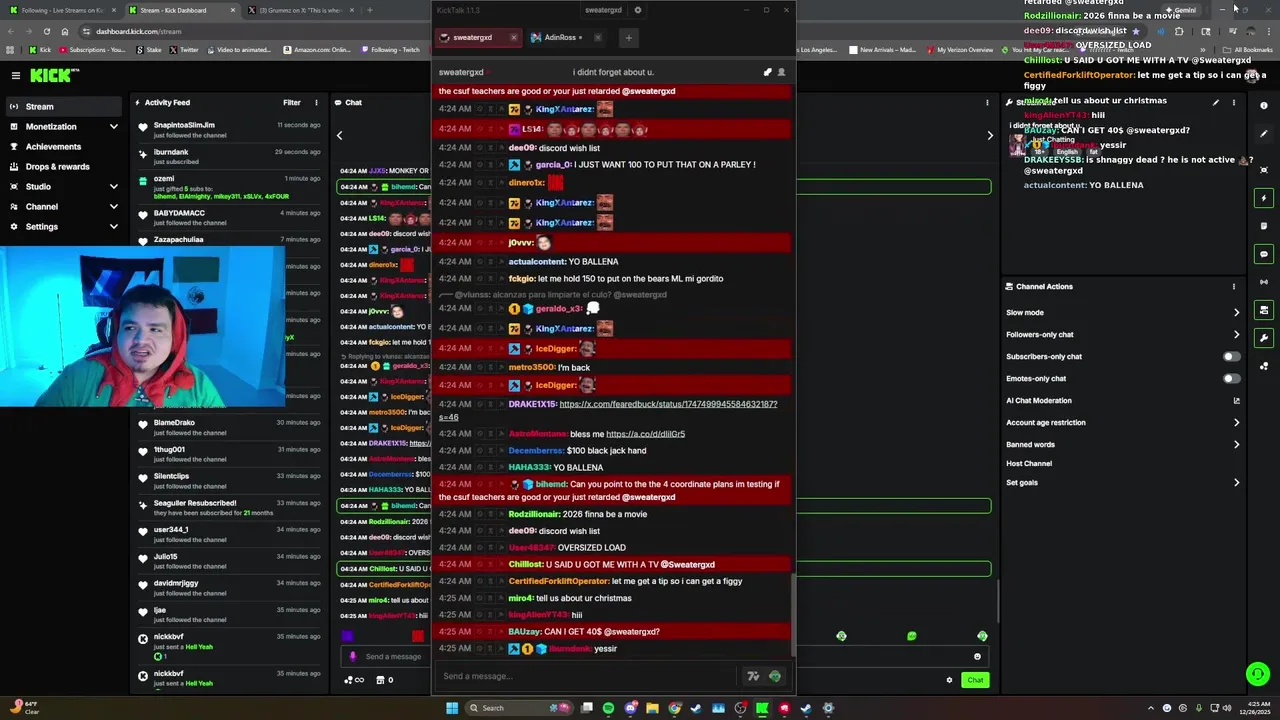Click the pinned message icon in KickTalk
Image resolution: width=1280 pixels, height=720 pixels.
tap(768, 72)
